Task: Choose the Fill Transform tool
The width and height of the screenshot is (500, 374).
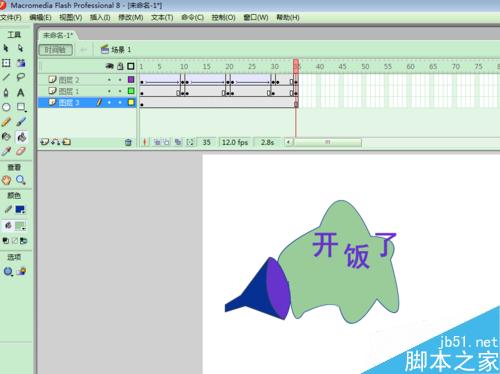Action: tap(21, 63)
